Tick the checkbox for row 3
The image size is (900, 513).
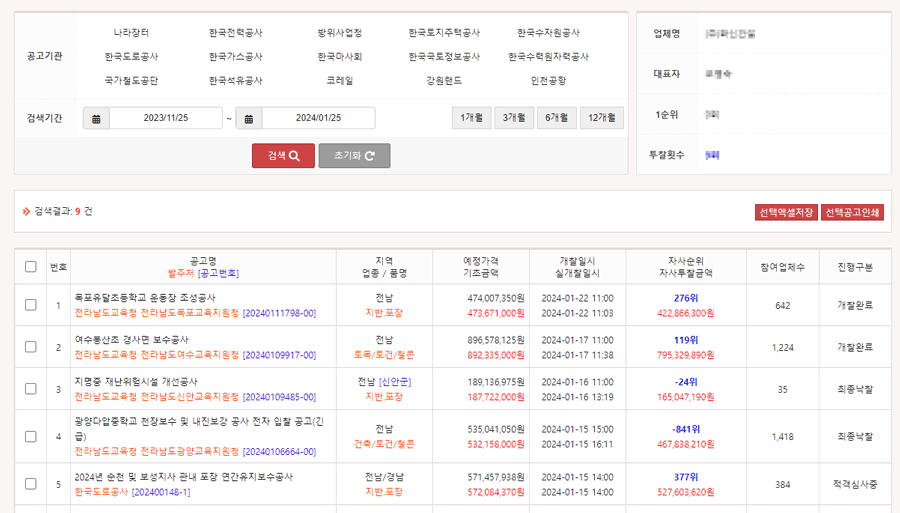point(30,389)
